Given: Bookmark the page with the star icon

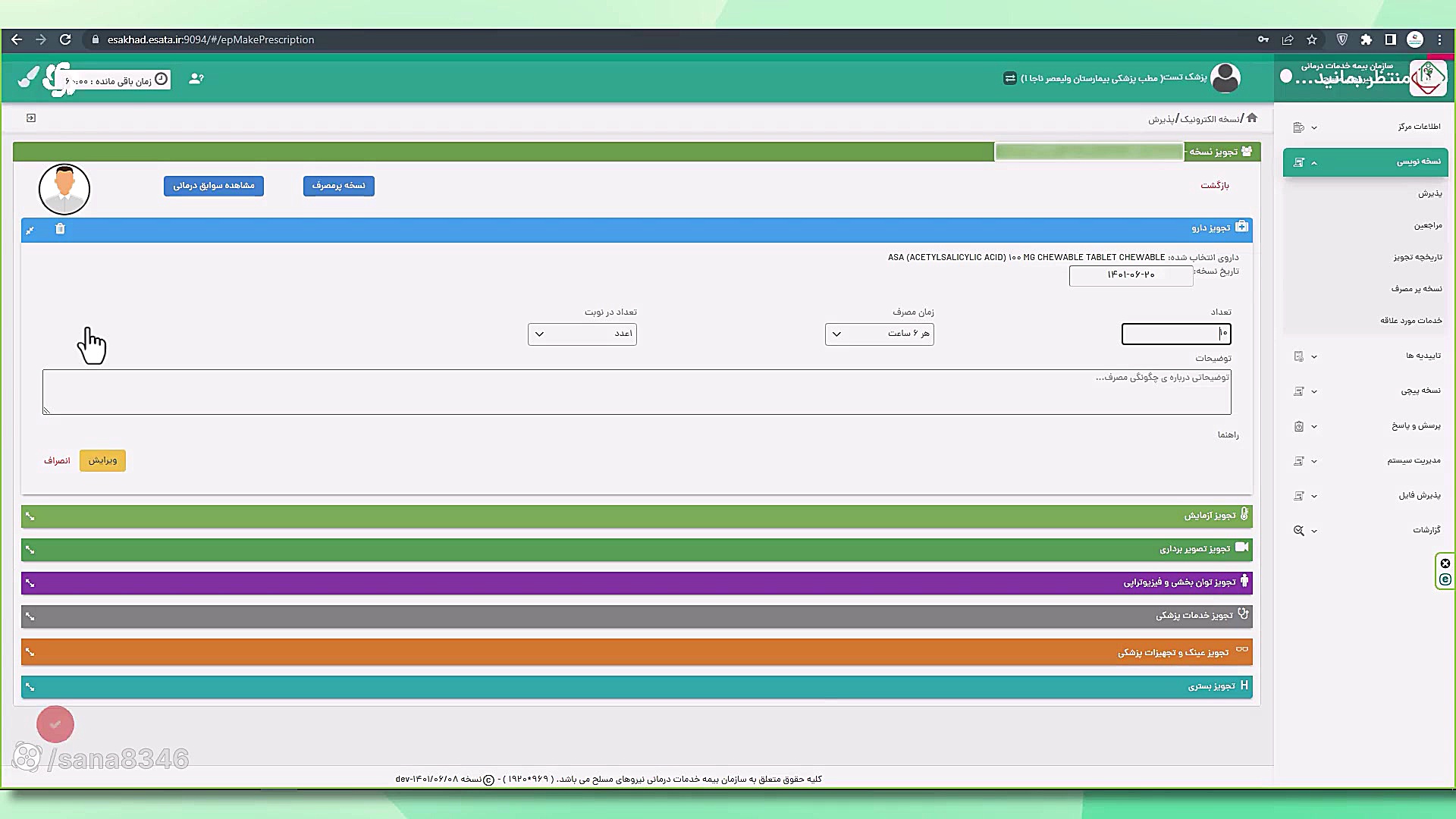Looking at the screenshot, I should 1312,39.
